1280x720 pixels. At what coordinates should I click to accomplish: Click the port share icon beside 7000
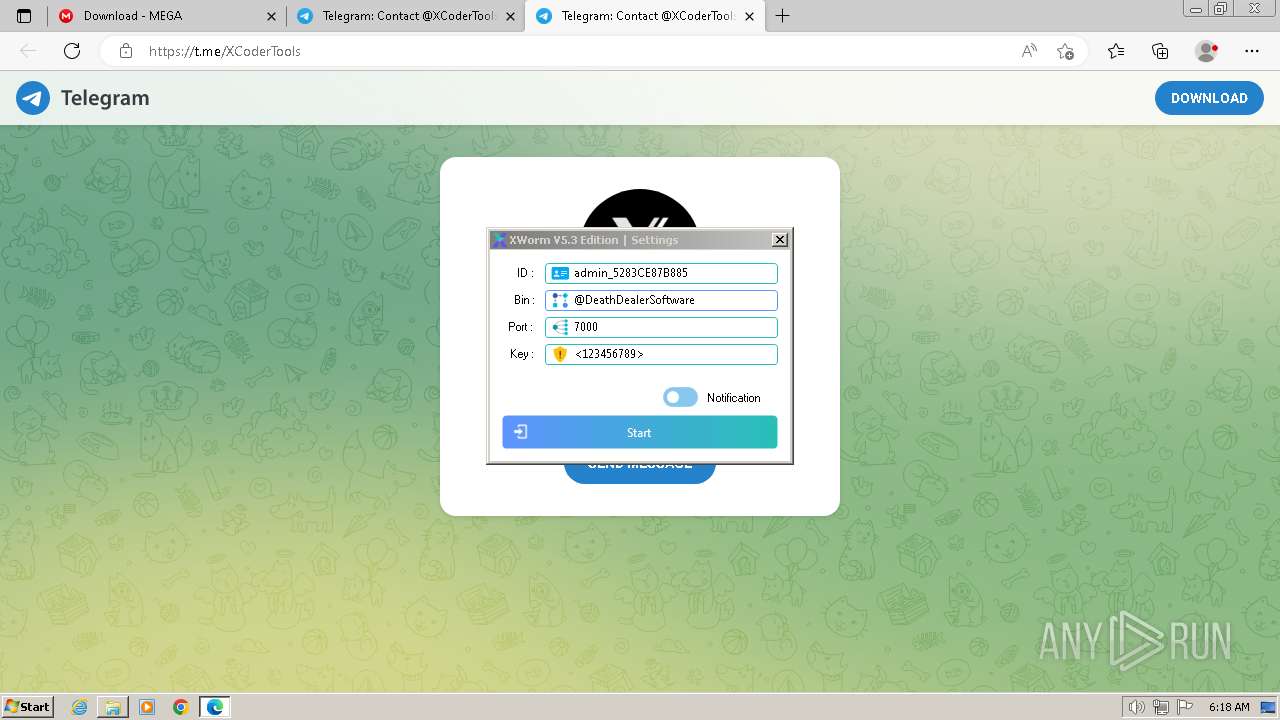tap(560, 327)
